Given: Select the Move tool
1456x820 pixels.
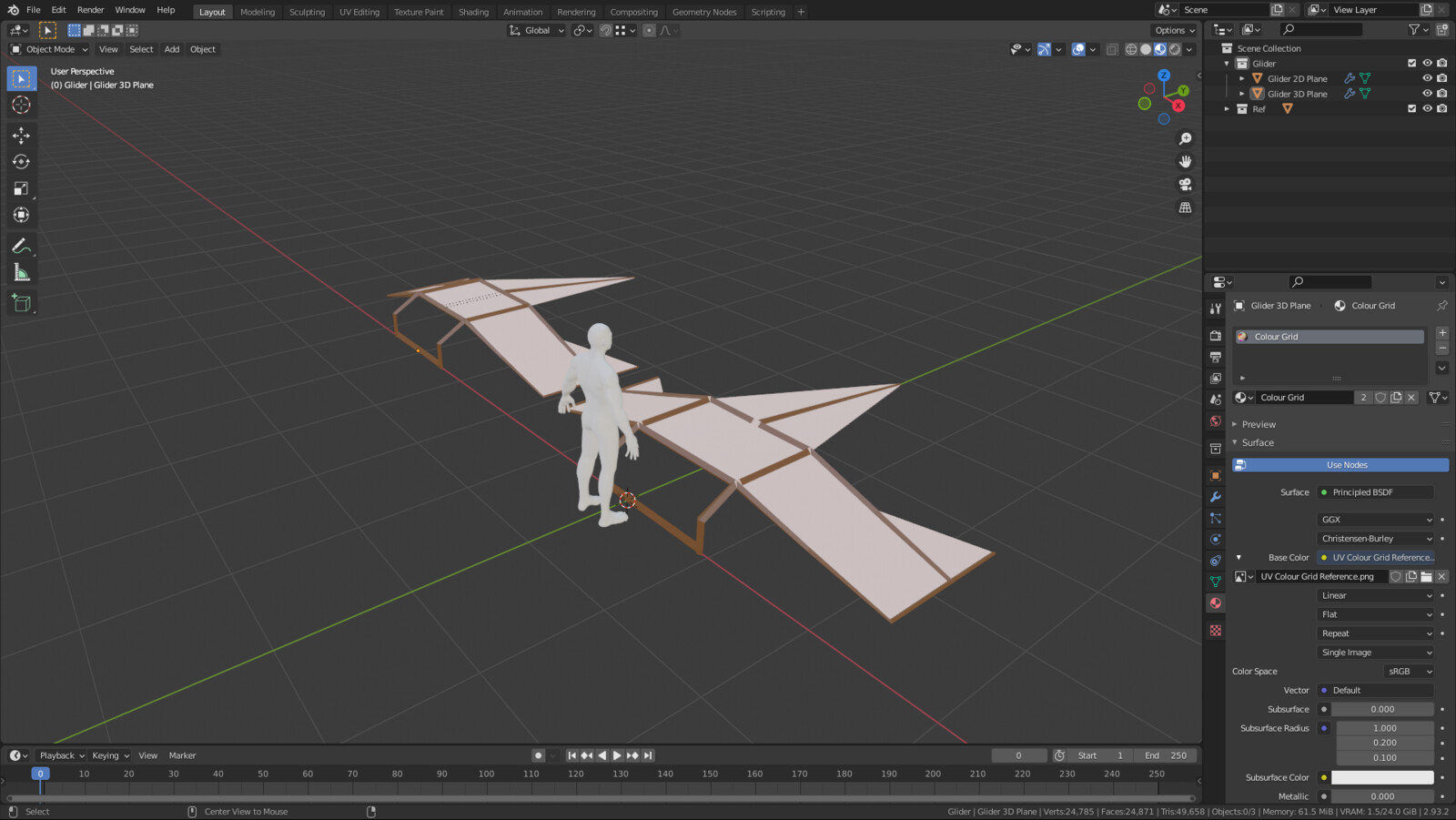Looking at the screenshot, I should coord(22,136).
